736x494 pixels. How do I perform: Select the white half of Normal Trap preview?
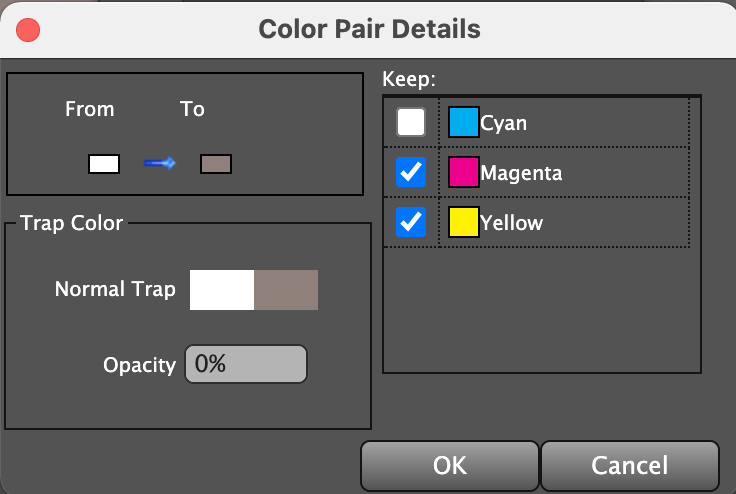tap(222, 290)
